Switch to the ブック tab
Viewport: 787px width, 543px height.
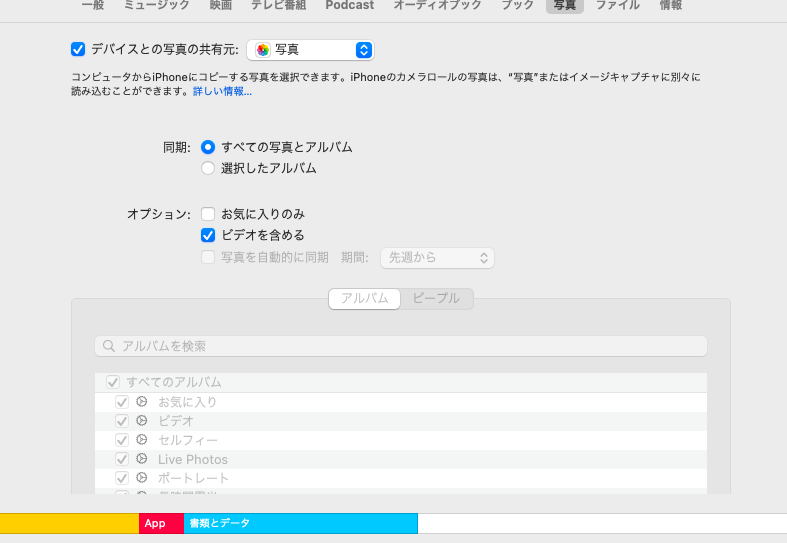[x=517, y=5]
